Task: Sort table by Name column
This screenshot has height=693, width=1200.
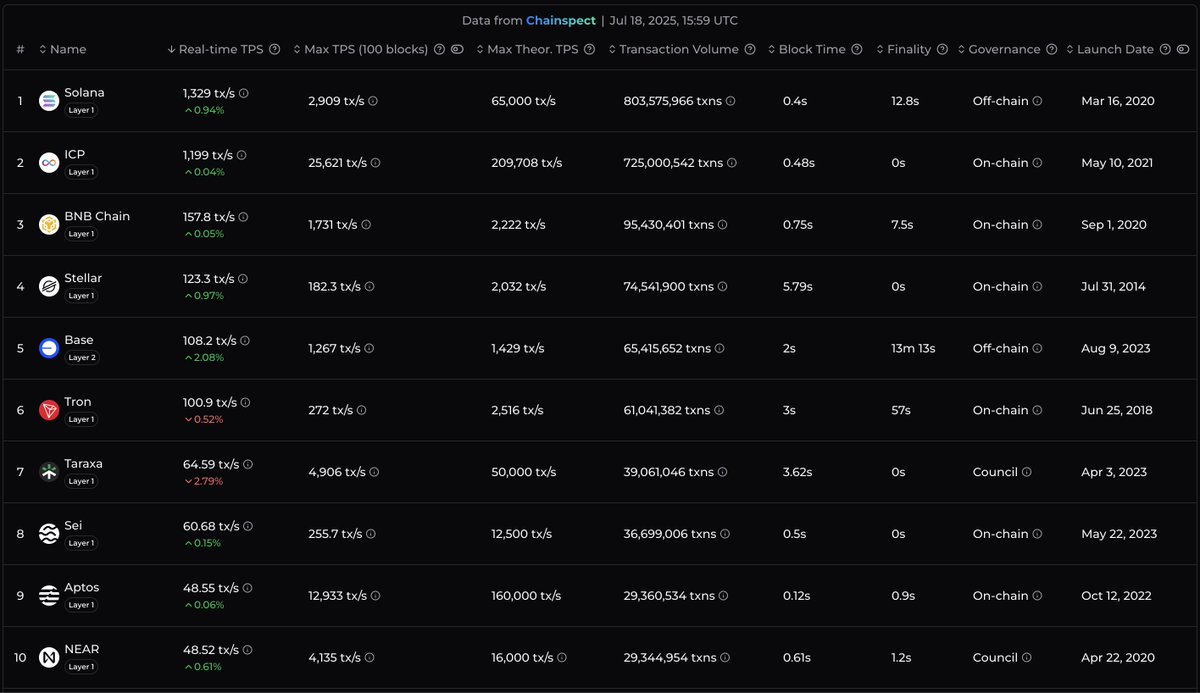Action: tap(63, 49)
